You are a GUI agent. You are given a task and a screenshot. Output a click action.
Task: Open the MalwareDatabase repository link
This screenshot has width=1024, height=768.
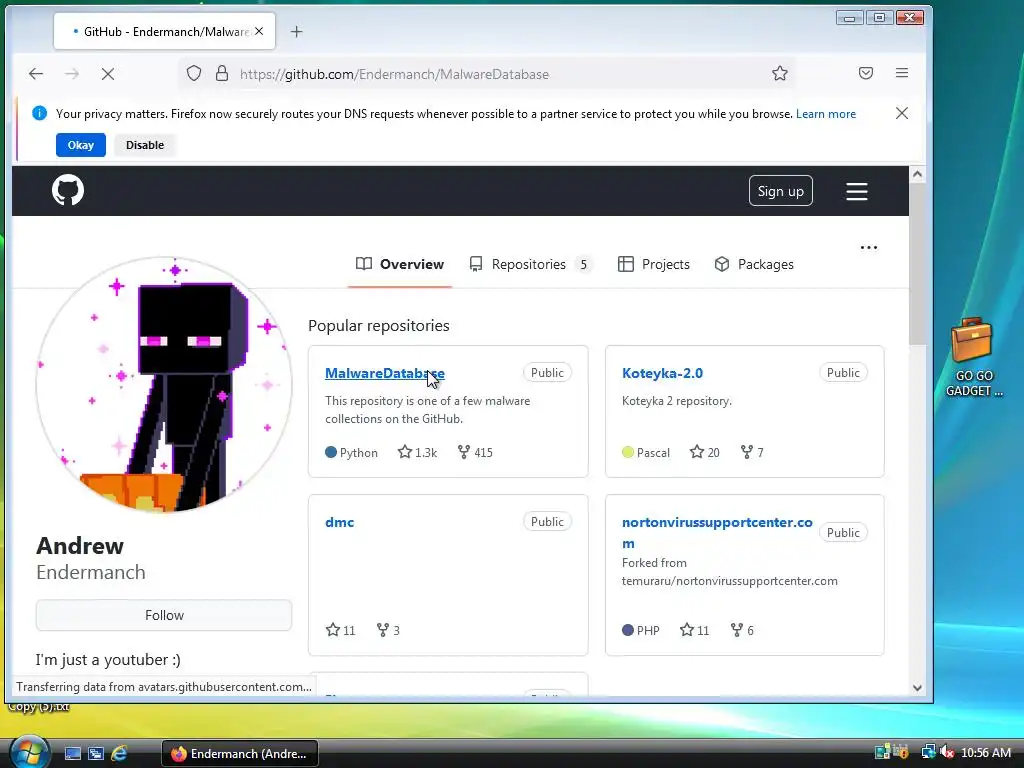[x=385, y=373]
